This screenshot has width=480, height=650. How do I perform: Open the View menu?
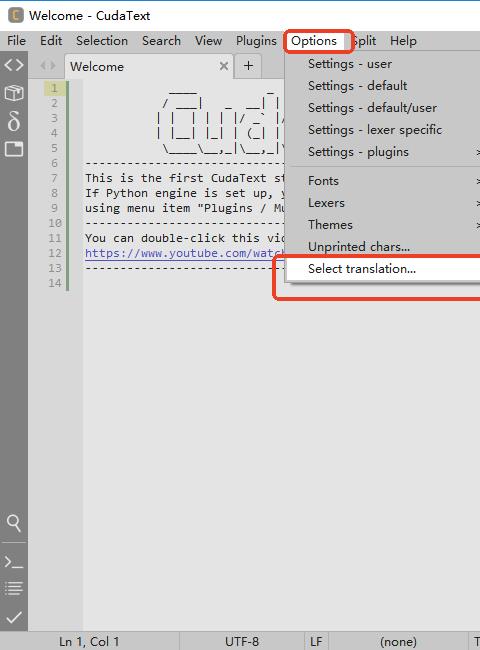(x=208, y=41)
